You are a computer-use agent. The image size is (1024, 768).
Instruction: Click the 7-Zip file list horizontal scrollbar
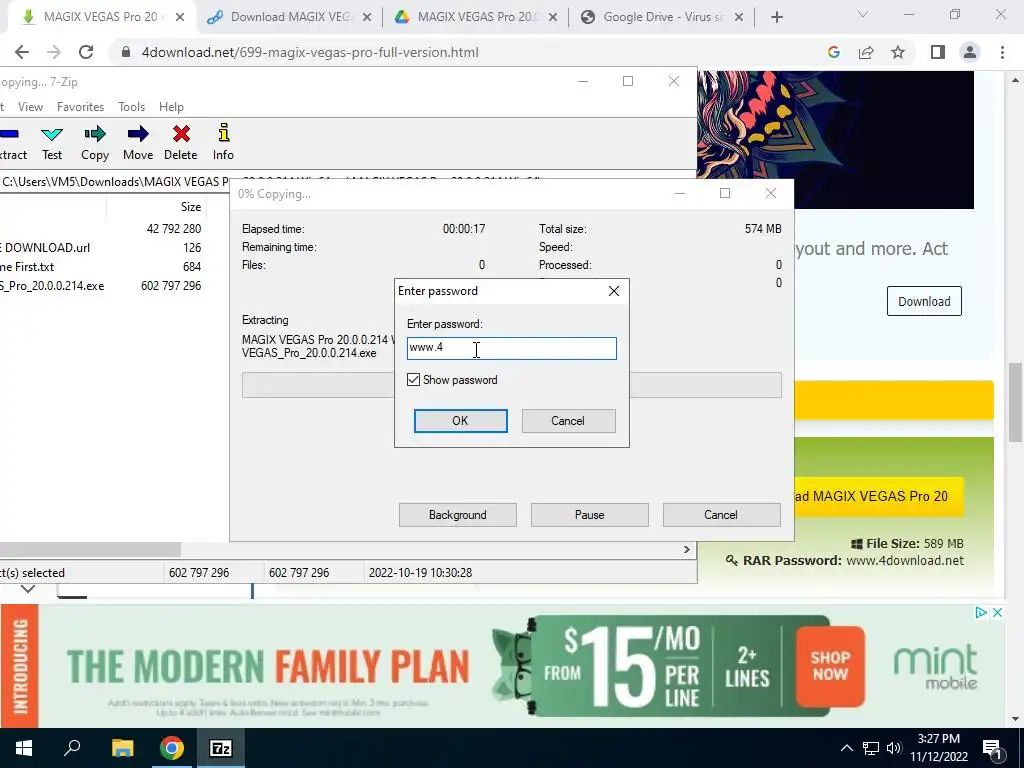[90, 550]
